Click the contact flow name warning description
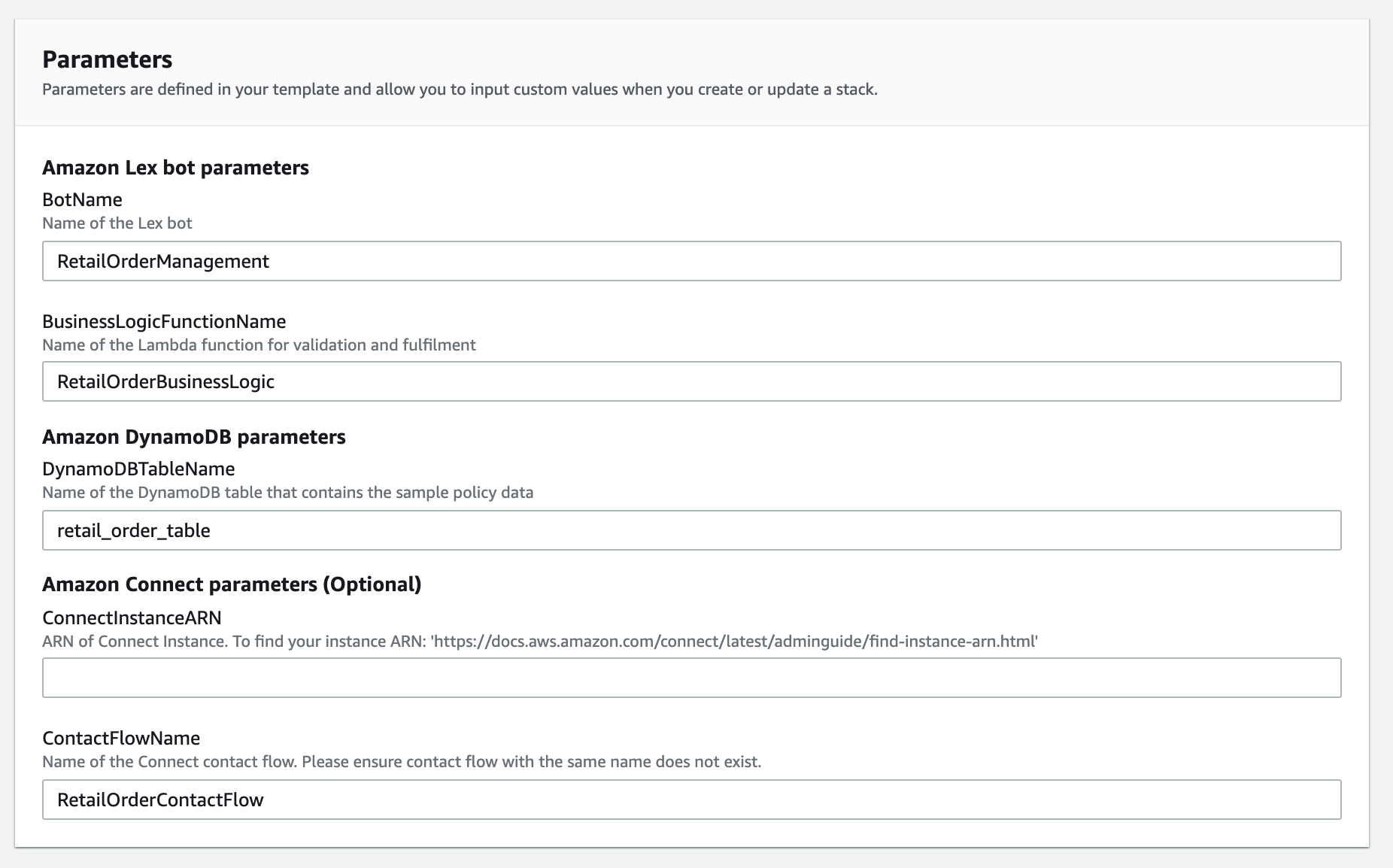 point(402,762)
